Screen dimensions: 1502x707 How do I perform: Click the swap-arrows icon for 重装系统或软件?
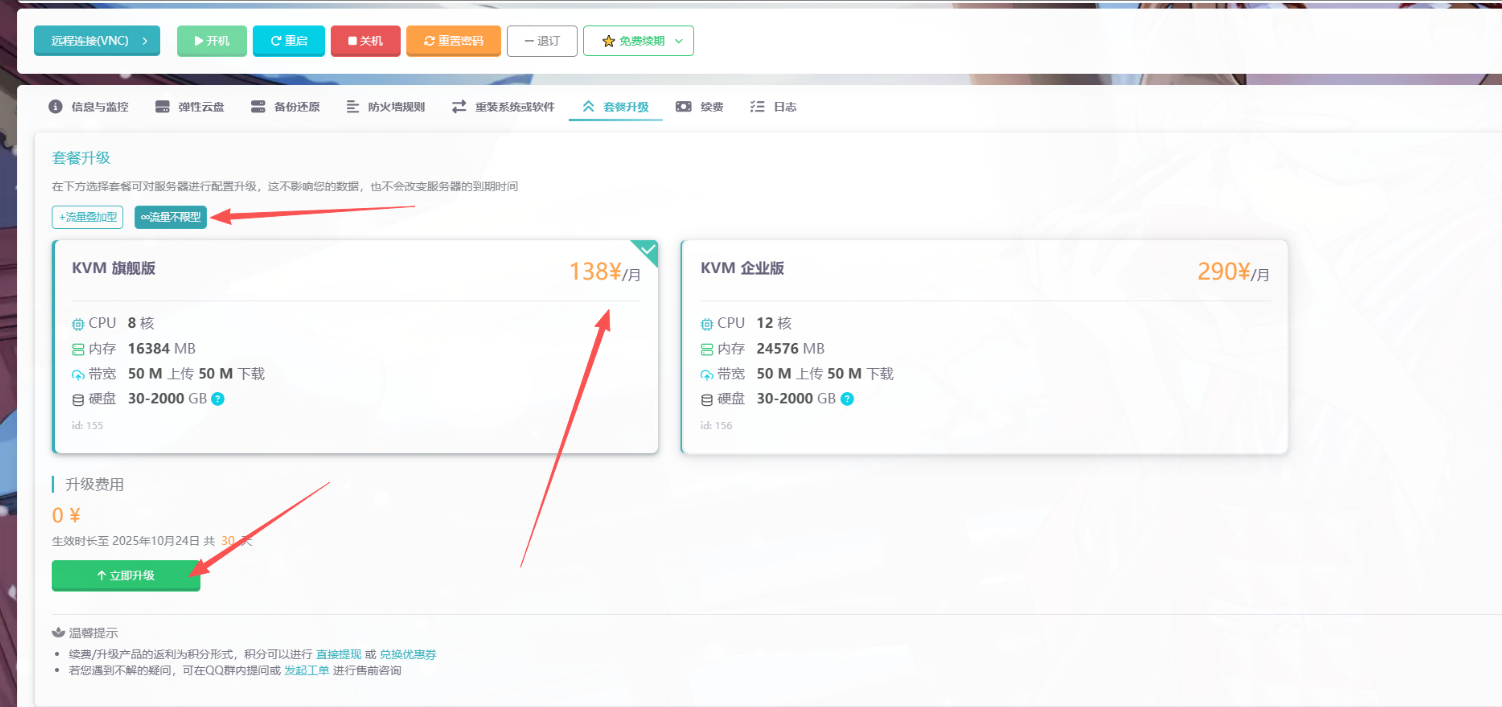tap(459, 107)
